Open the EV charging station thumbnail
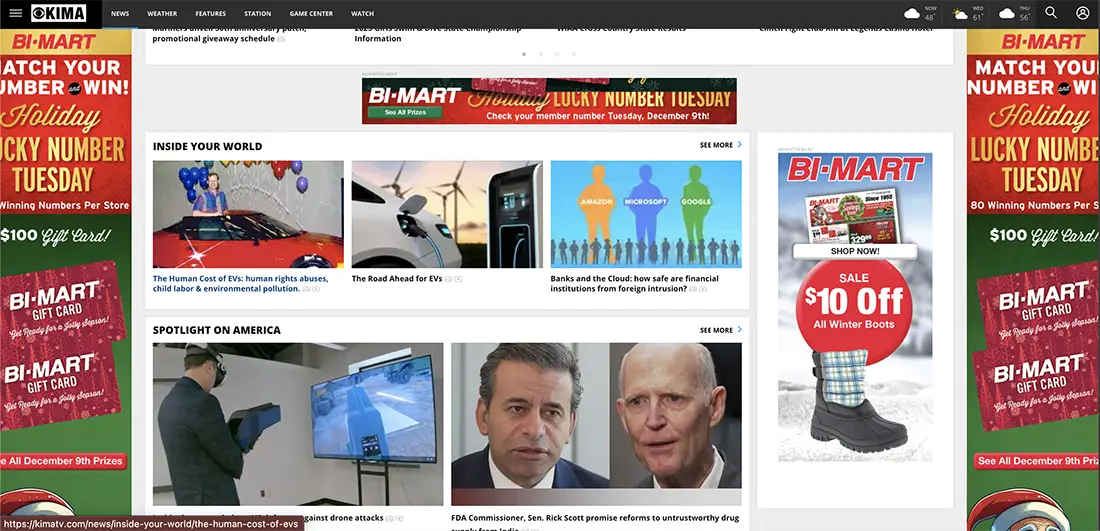Viewport: 1100px width, 531px height. pyautogui.click(x=447, y=214)
